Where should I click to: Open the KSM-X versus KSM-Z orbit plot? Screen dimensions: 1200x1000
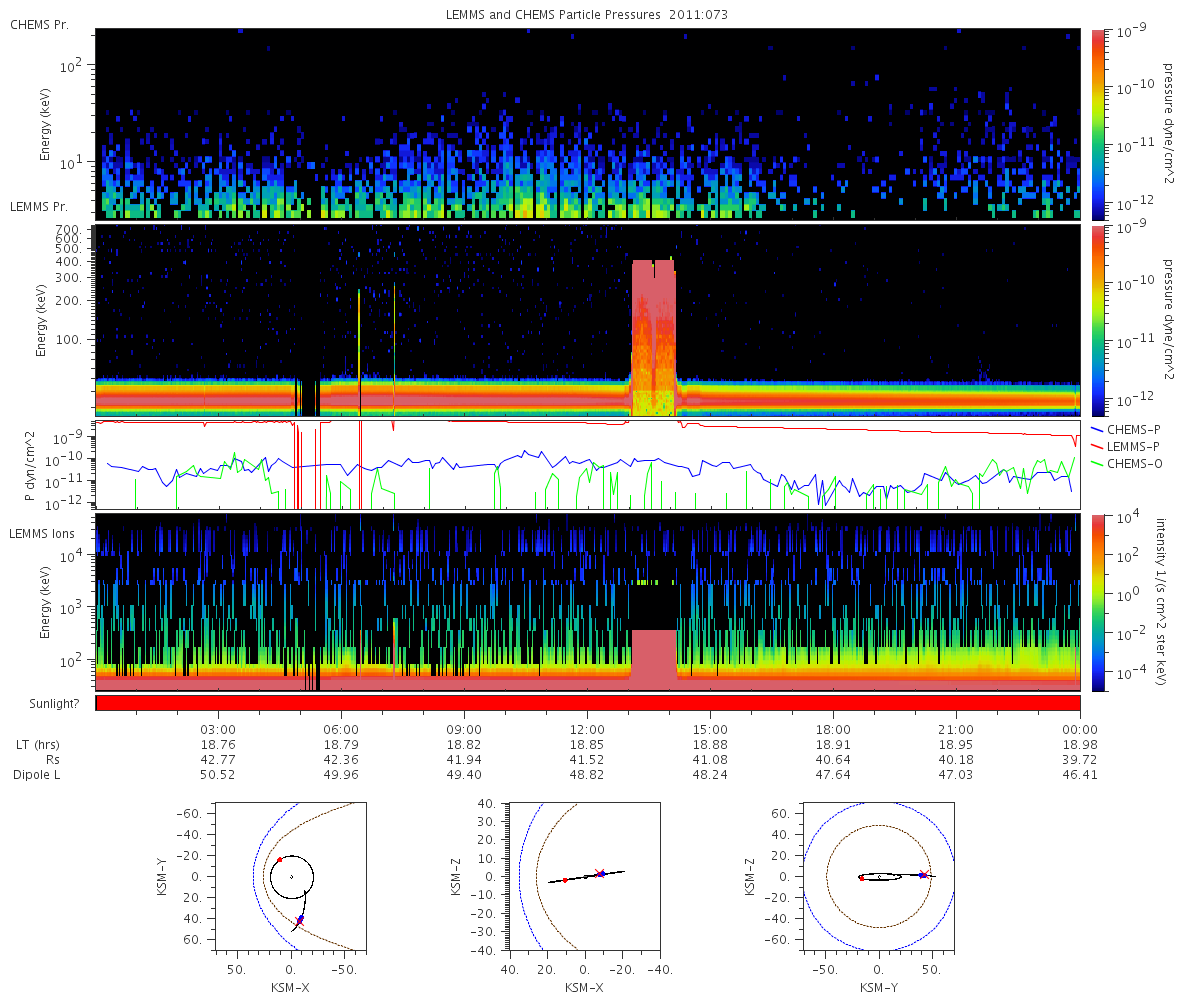[x=583, y=875]
